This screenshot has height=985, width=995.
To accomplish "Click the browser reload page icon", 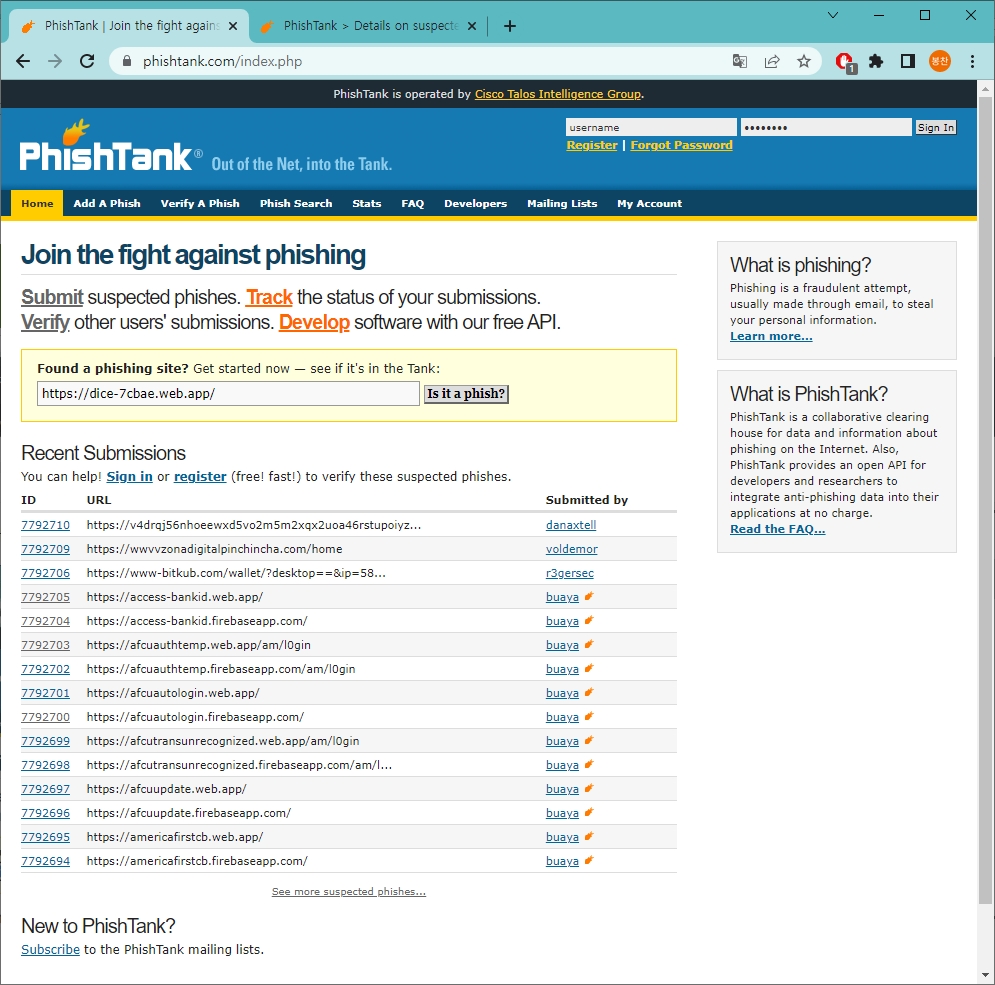I will coord(87,61).
